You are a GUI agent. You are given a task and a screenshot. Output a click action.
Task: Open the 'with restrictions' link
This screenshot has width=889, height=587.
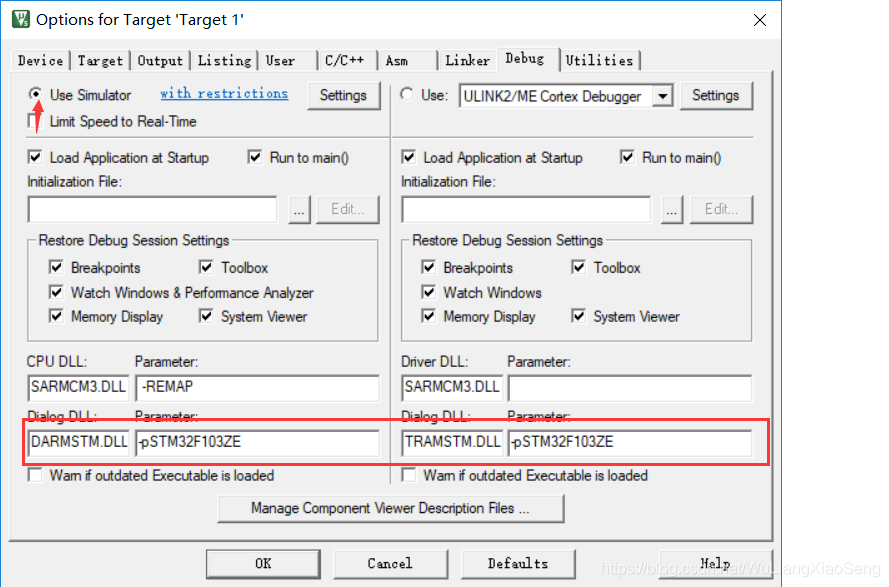coord(224,94)
